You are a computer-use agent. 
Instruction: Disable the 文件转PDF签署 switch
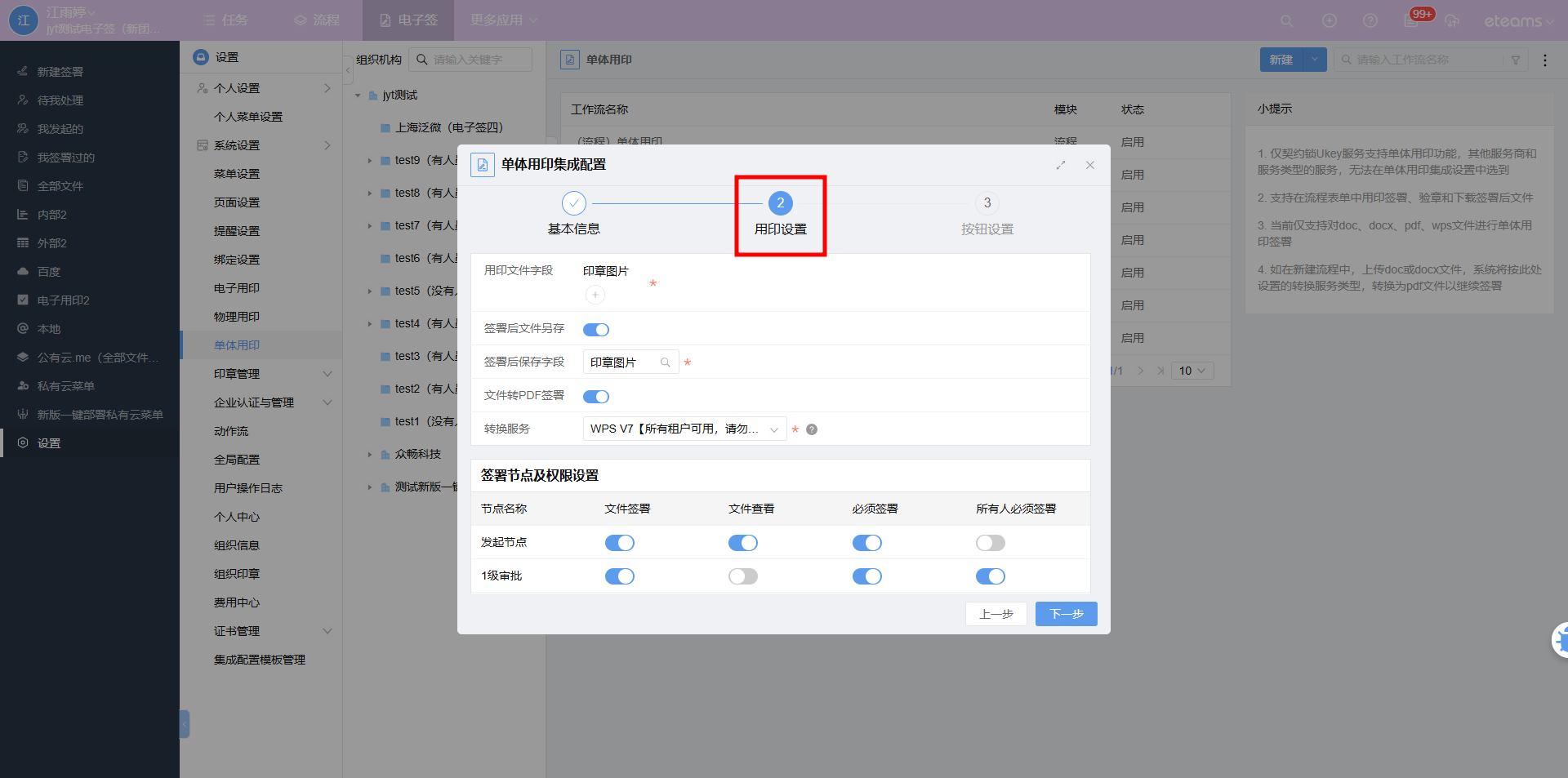point(596,397)
